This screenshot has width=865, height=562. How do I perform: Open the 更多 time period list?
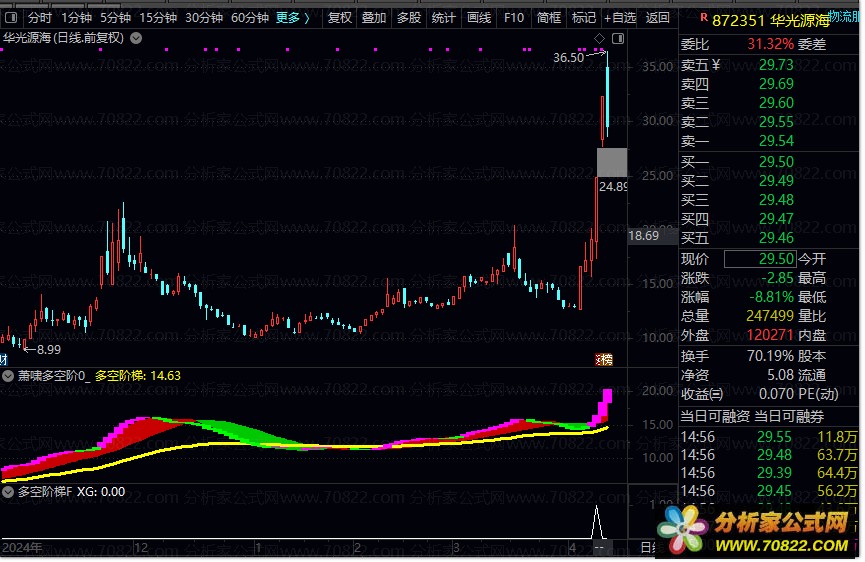coord(292,18)
